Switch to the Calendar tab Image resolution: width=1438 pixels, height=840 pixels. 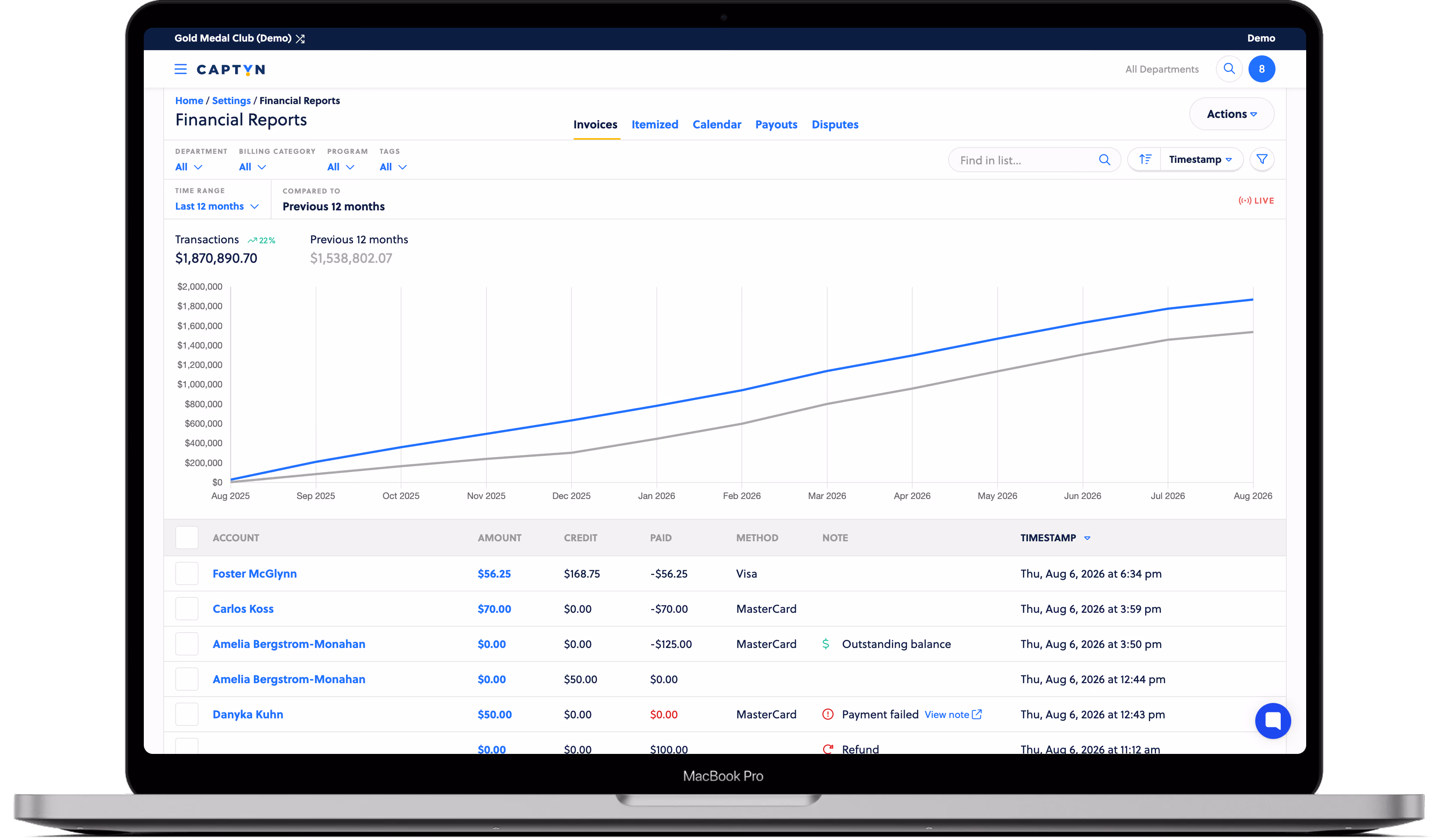(717, 124)
